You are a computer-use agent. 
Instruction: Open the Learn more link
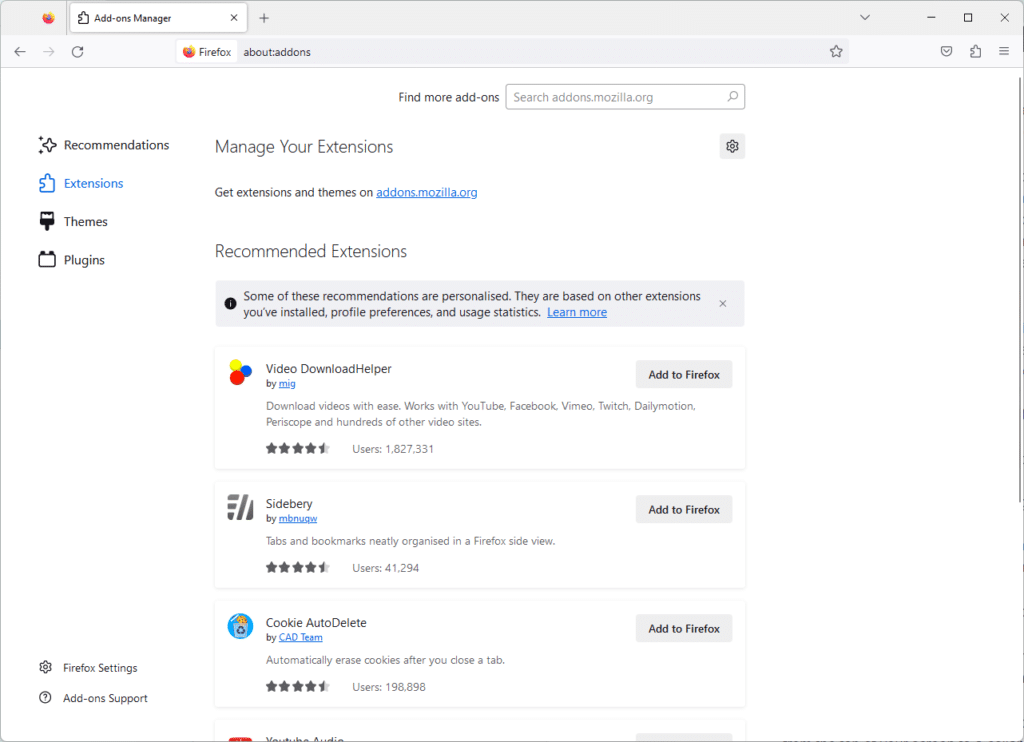pyautogui.click(x=577, y=312)
